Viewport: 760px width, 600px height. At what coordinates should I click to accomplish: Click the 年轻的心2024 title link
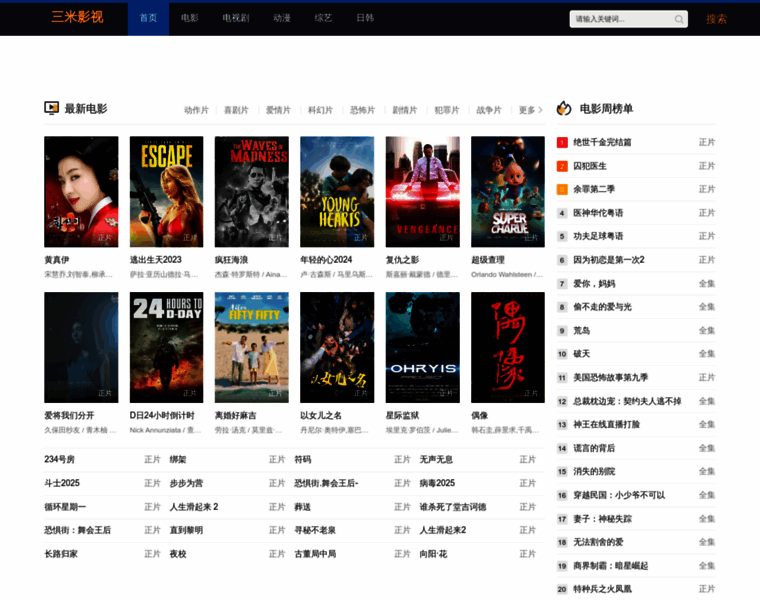(x=326, y=260)
